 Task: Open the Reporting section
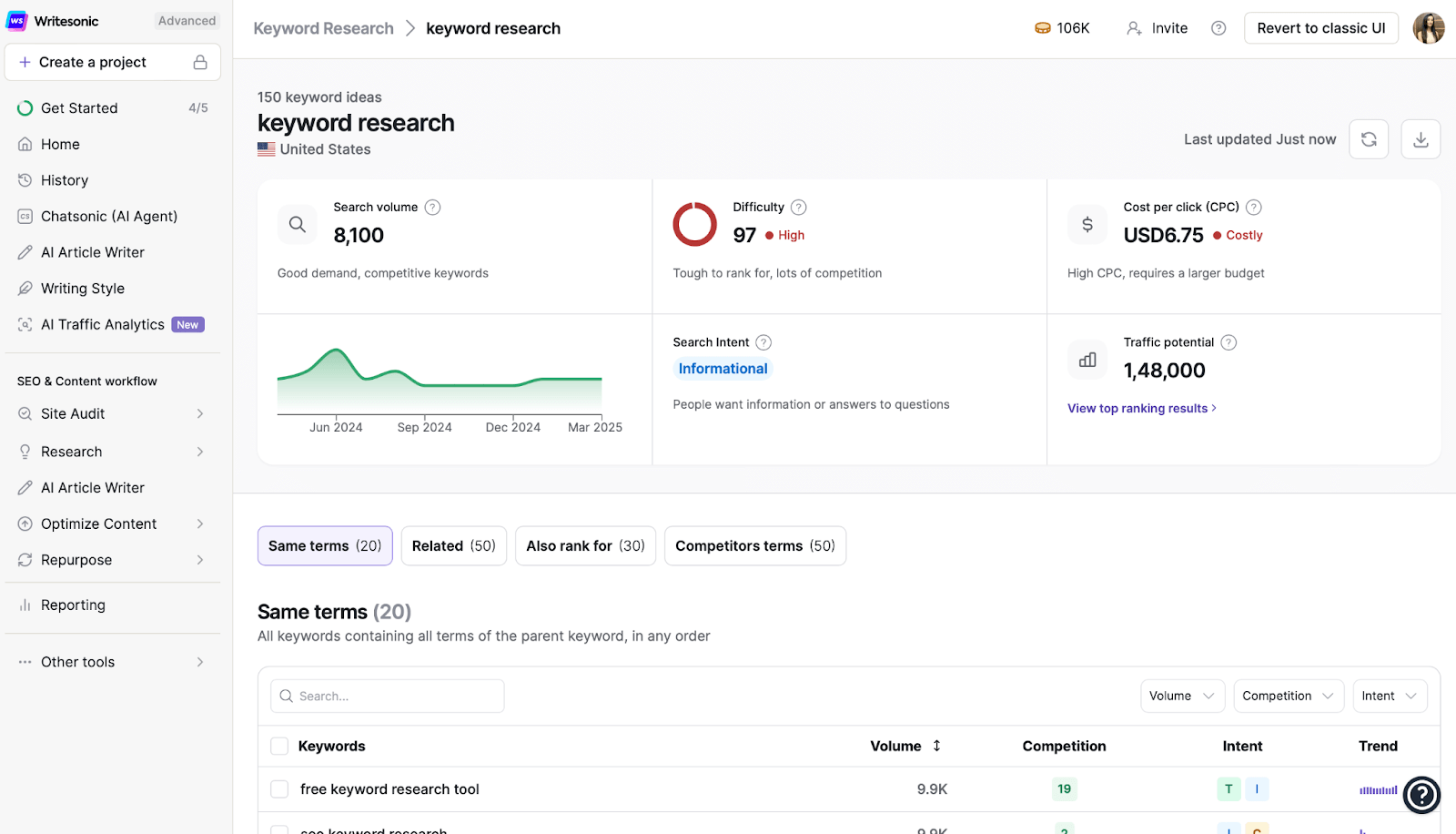[73, 604]
